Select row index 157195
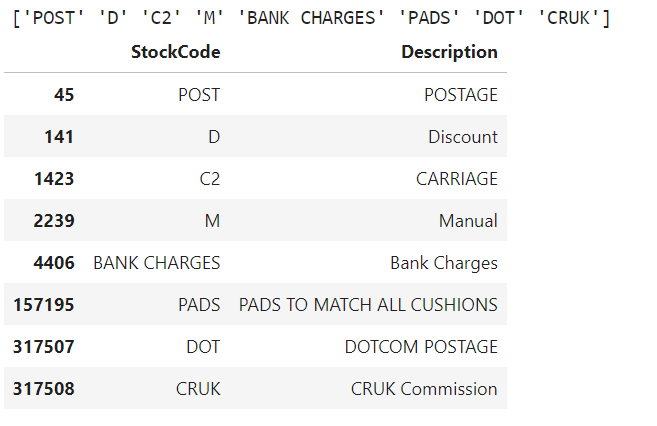Screen dimensions: 657x426 click(x=44, y=305)
